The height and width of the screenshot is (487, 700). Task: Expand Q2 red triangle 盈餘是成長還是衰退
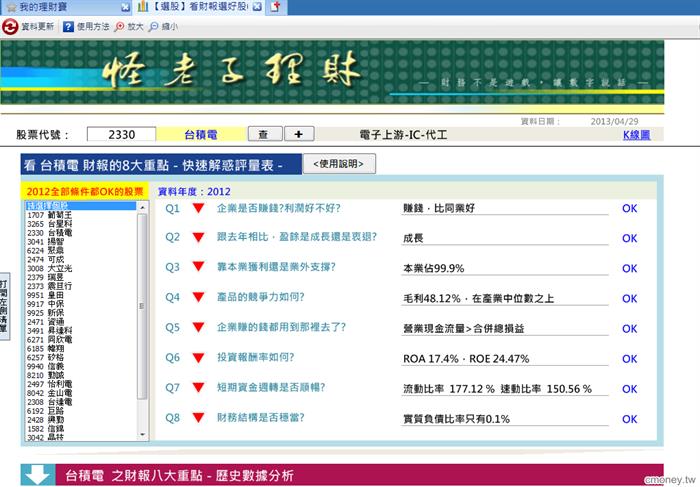199,237
